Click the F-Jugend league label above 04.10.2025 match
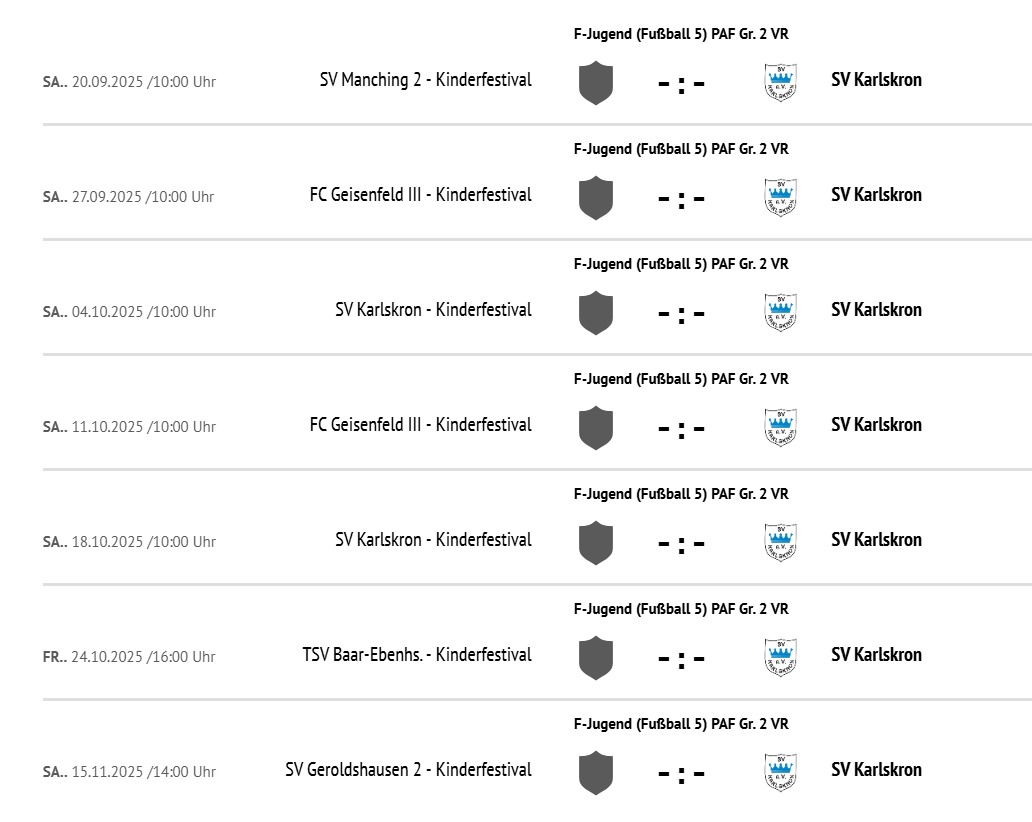This screenshot has width=1032, height=822. pos(681,264)
